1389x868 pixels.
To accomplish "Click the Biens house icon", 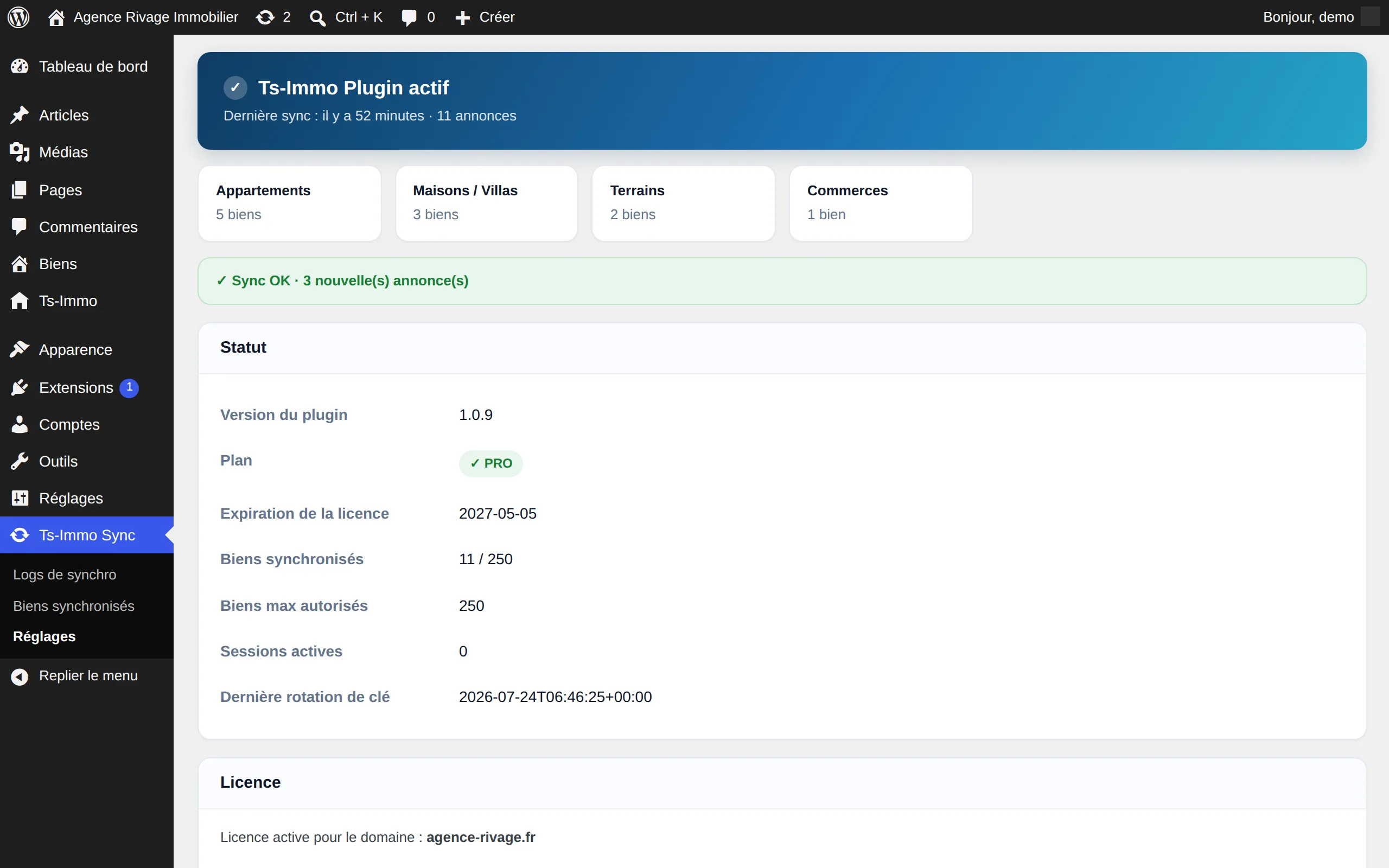I will (20, 264).
